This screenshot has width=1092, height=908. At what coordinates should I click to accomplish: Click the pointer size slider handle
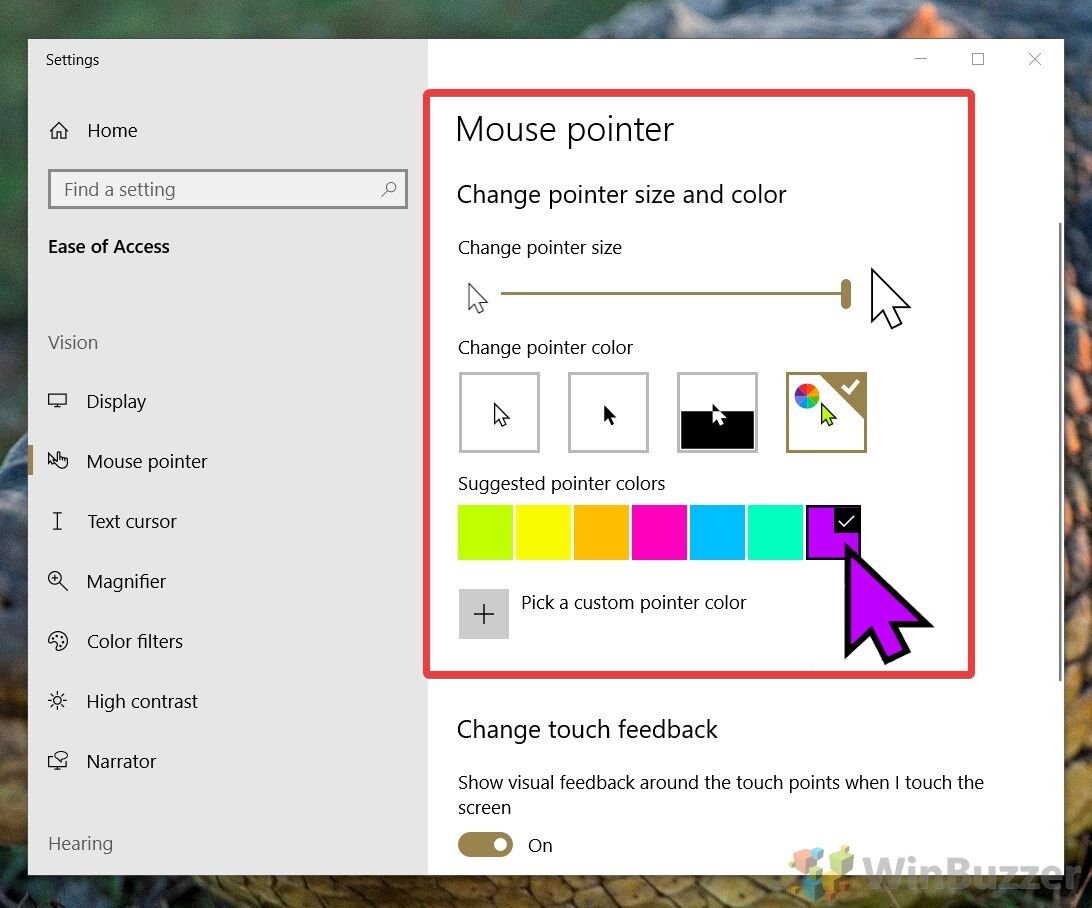[846, 294]
